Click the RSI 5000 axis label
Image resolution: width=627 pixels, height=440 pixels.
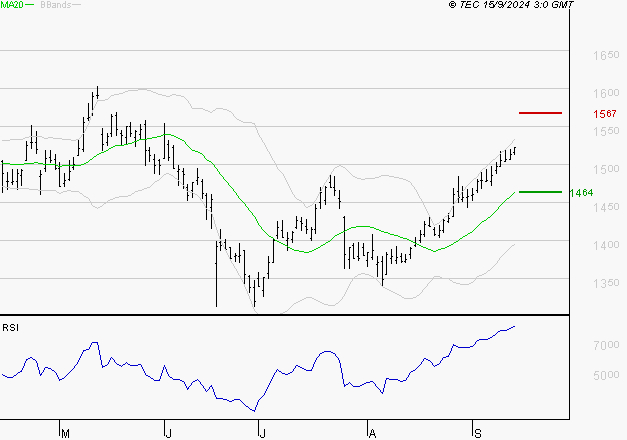point(606,375)
